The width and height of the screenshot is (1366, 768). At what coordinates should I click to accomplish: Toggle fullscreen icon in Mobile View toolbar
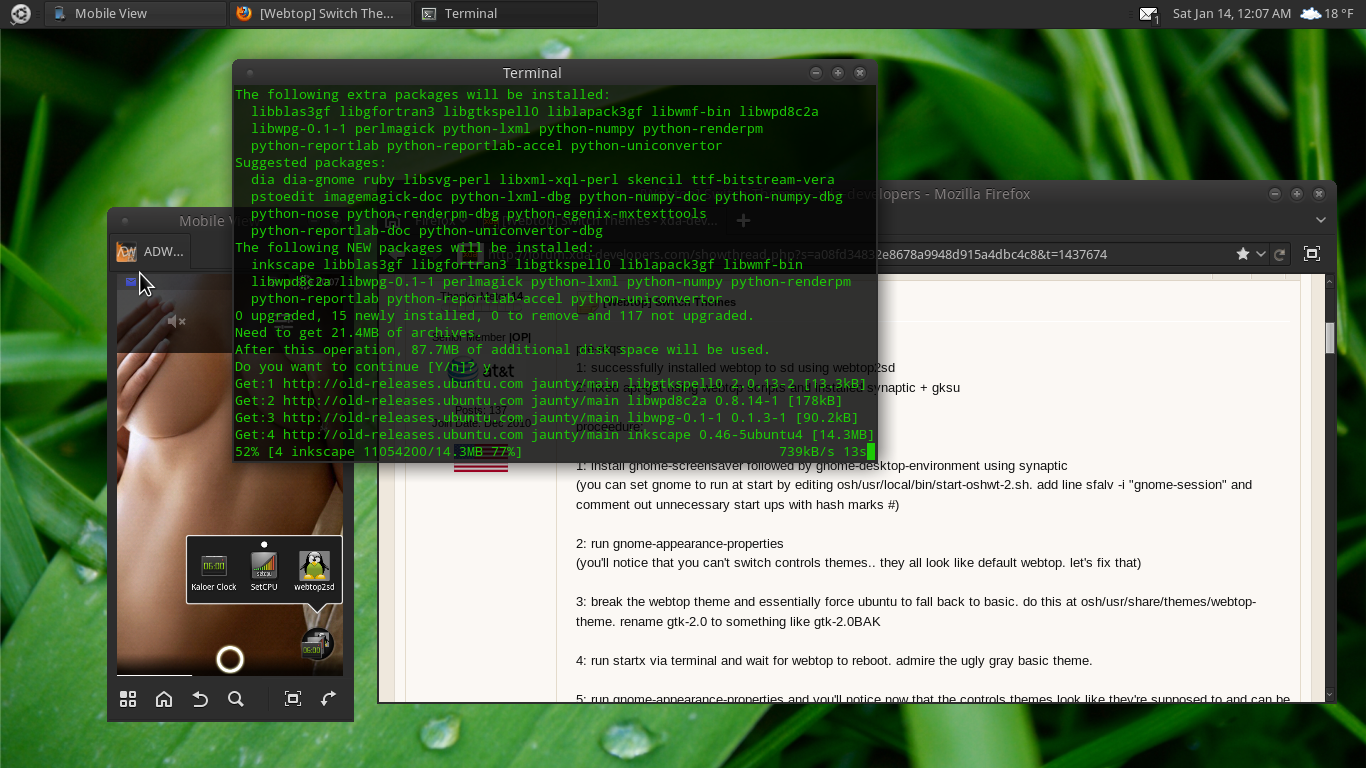pyautogui.click(x=293, y=699)
